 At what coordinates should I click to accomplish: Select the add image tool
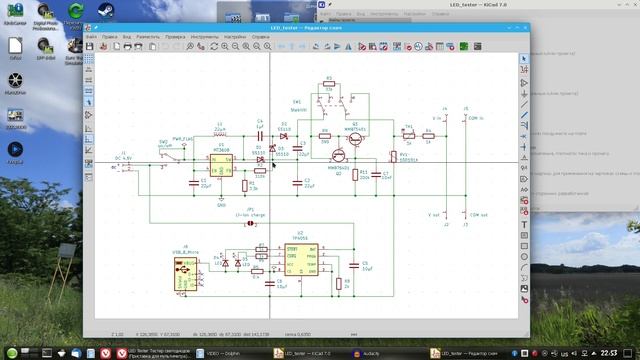524,289
